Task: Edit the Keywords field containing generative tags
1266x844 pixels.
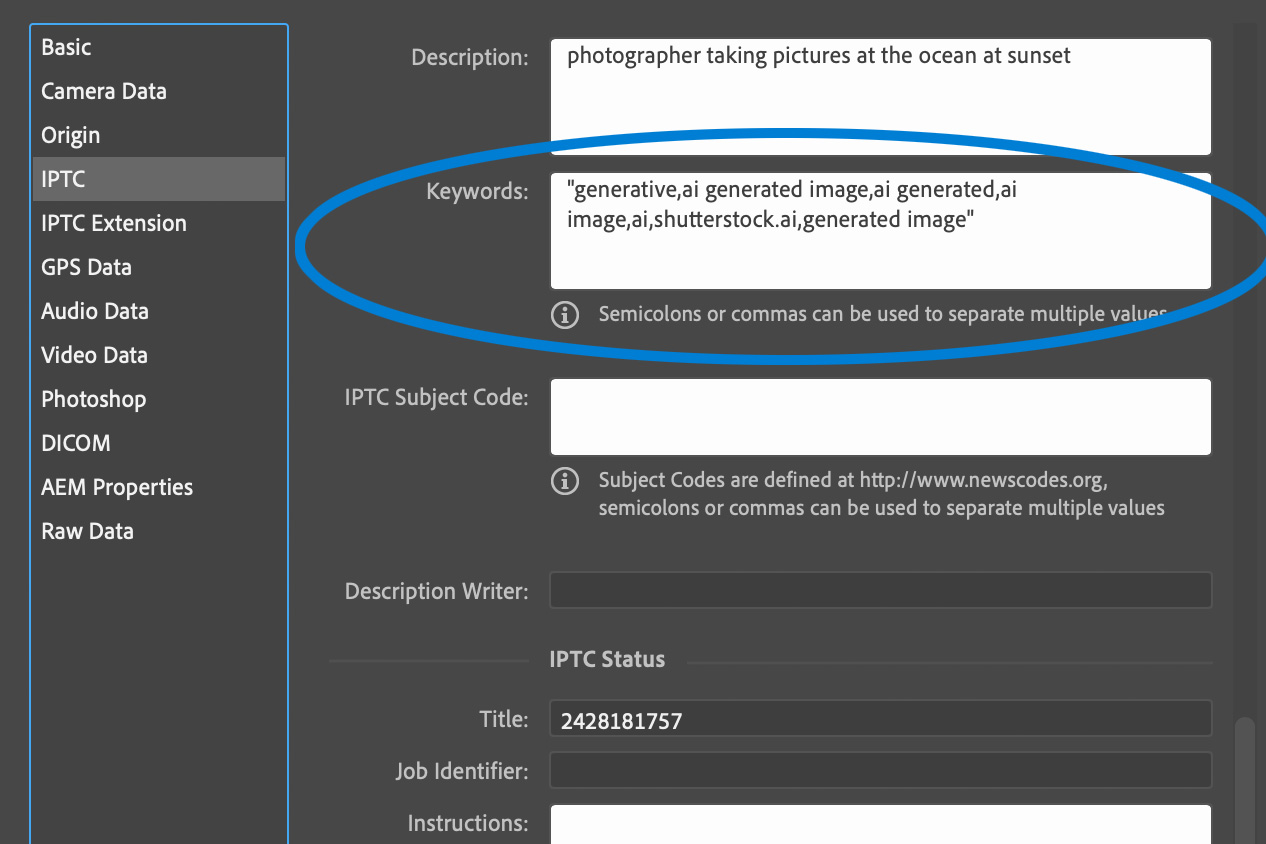Action: [880, 230]
